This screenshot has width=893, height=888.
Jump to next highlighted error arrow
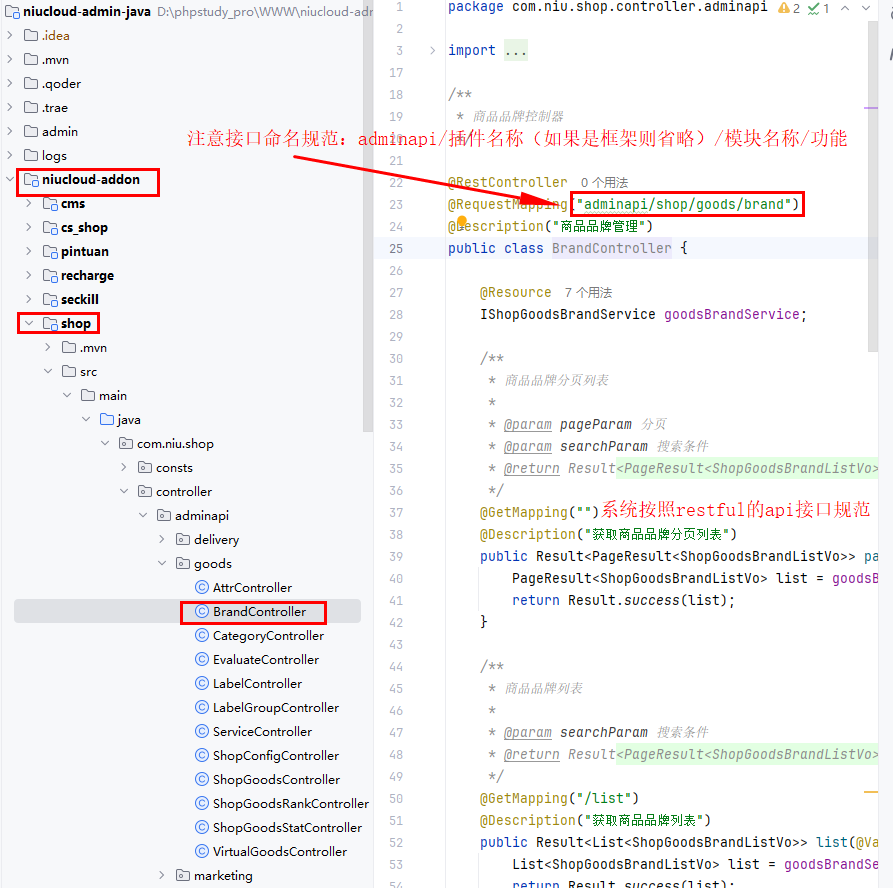click(867, 8)
